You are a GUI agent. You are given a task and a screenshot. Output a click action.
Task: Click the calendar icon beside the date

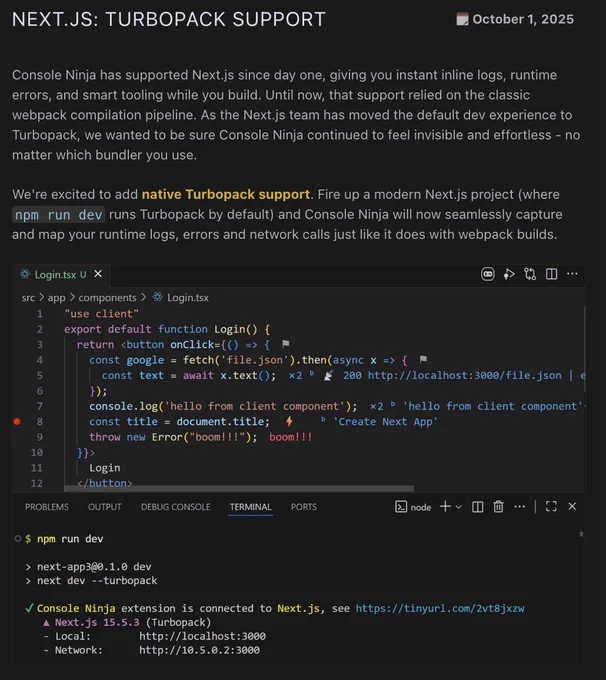[x=462, y=19]
